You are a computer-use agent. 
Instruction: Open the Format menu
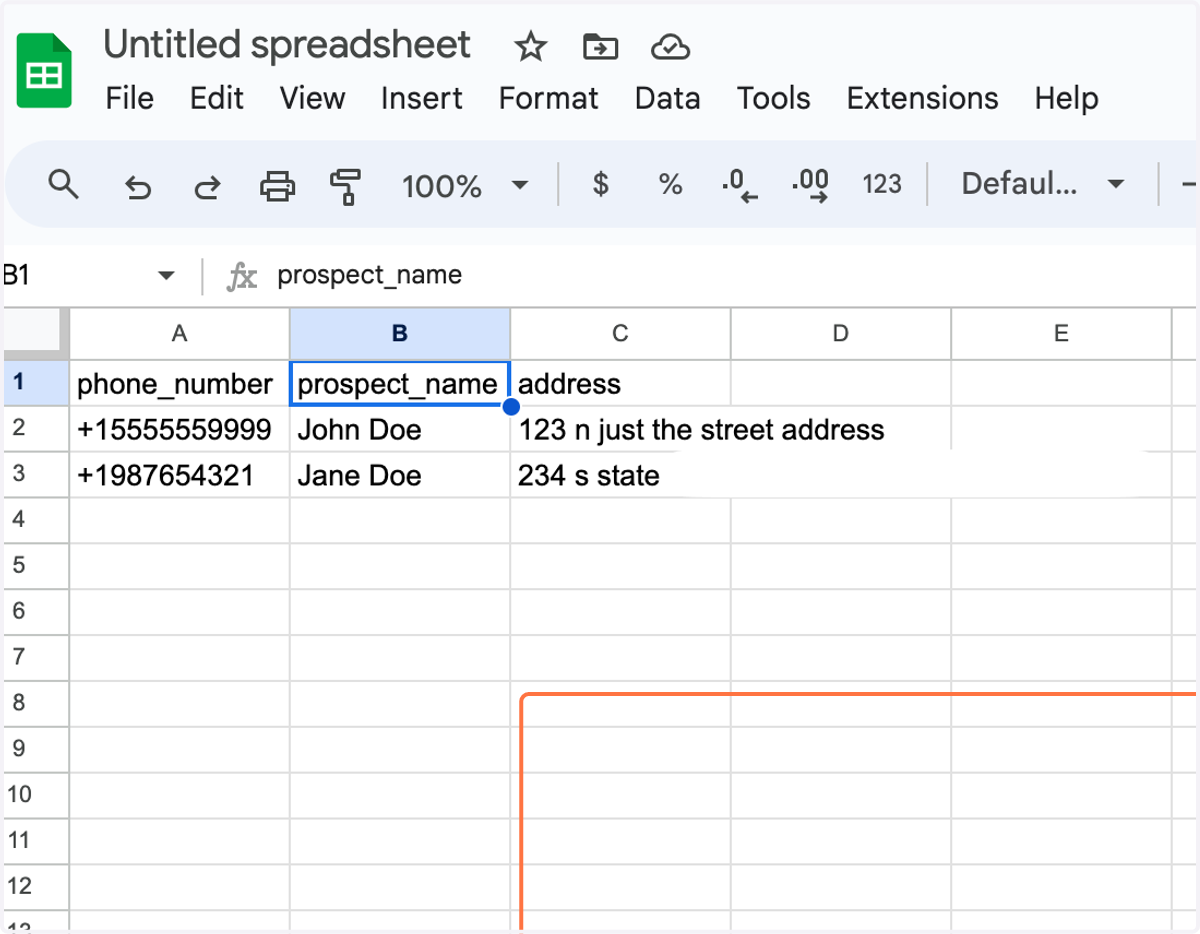548,98
